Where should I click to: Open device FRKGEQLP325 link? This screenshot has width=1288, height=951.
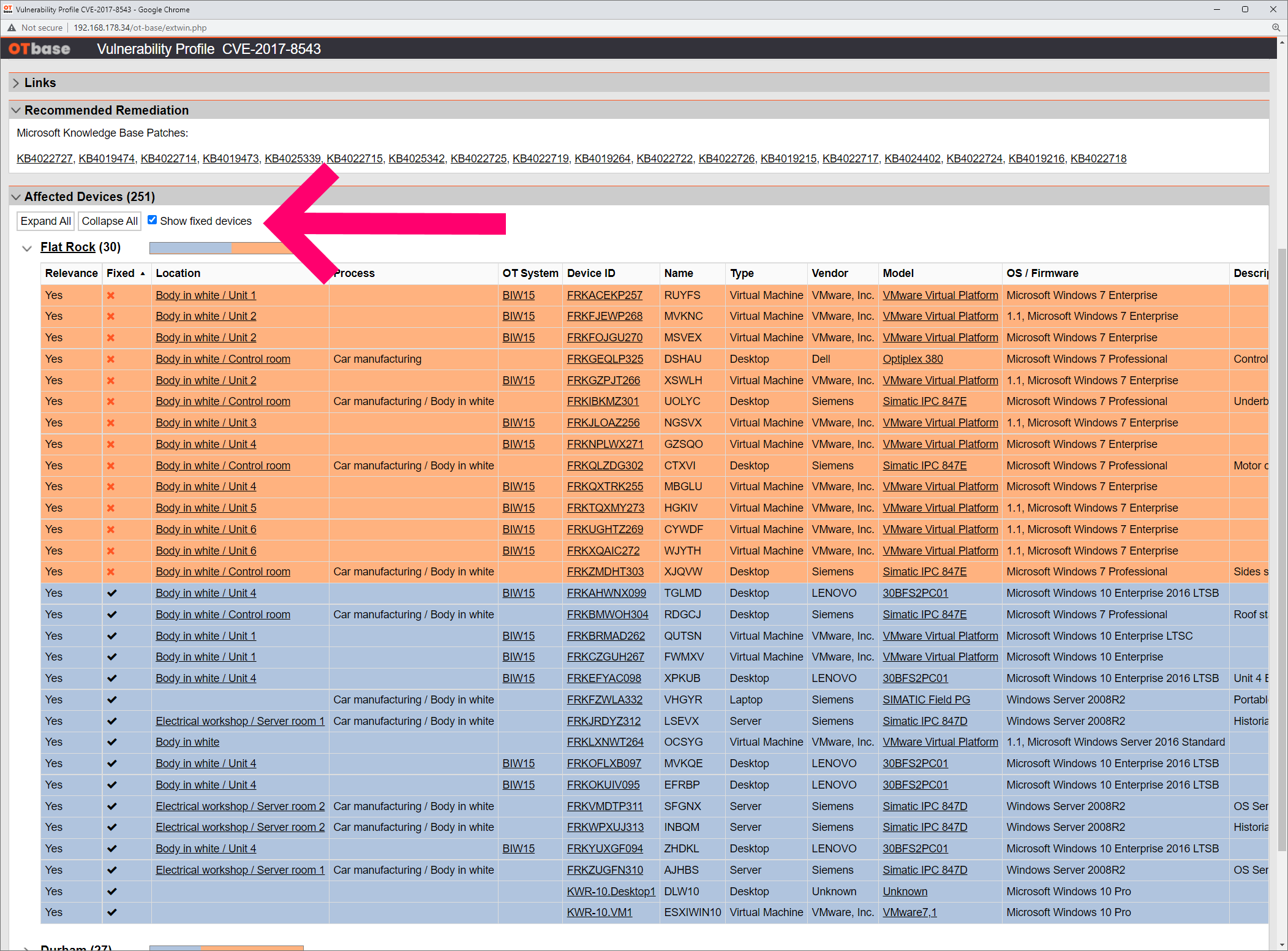tap(605, 359)
